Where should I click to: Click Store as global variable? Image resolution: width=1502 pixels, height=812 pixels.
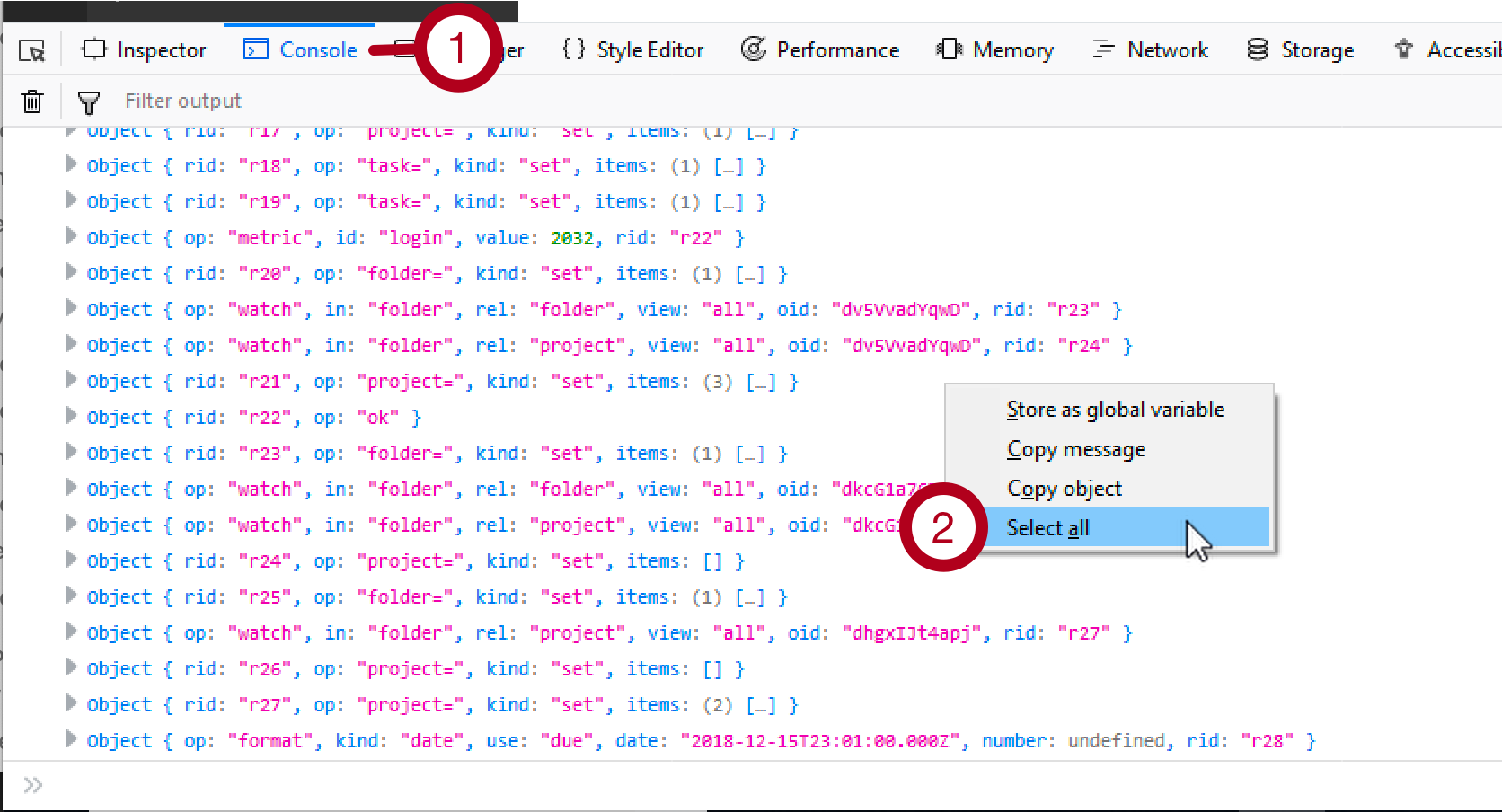click(1116, 409)
